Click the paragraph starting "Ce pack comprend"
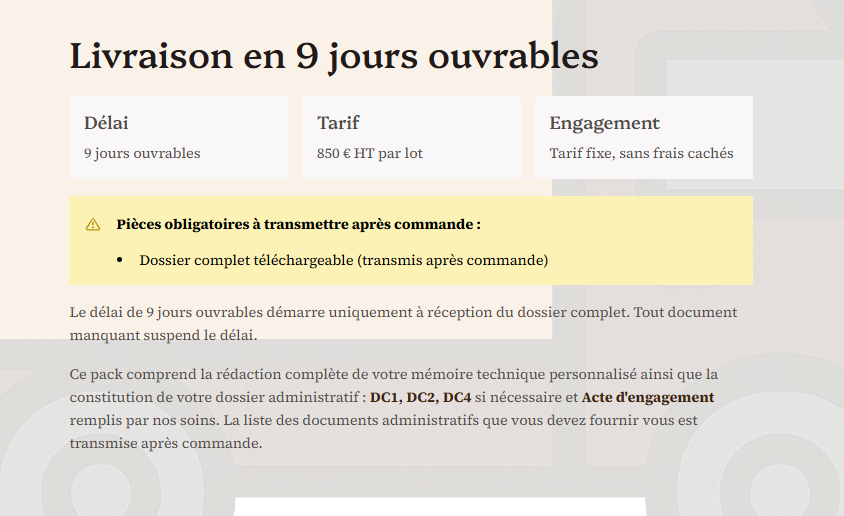This screenshot has height=516, width=844. (x=393, y=409)
